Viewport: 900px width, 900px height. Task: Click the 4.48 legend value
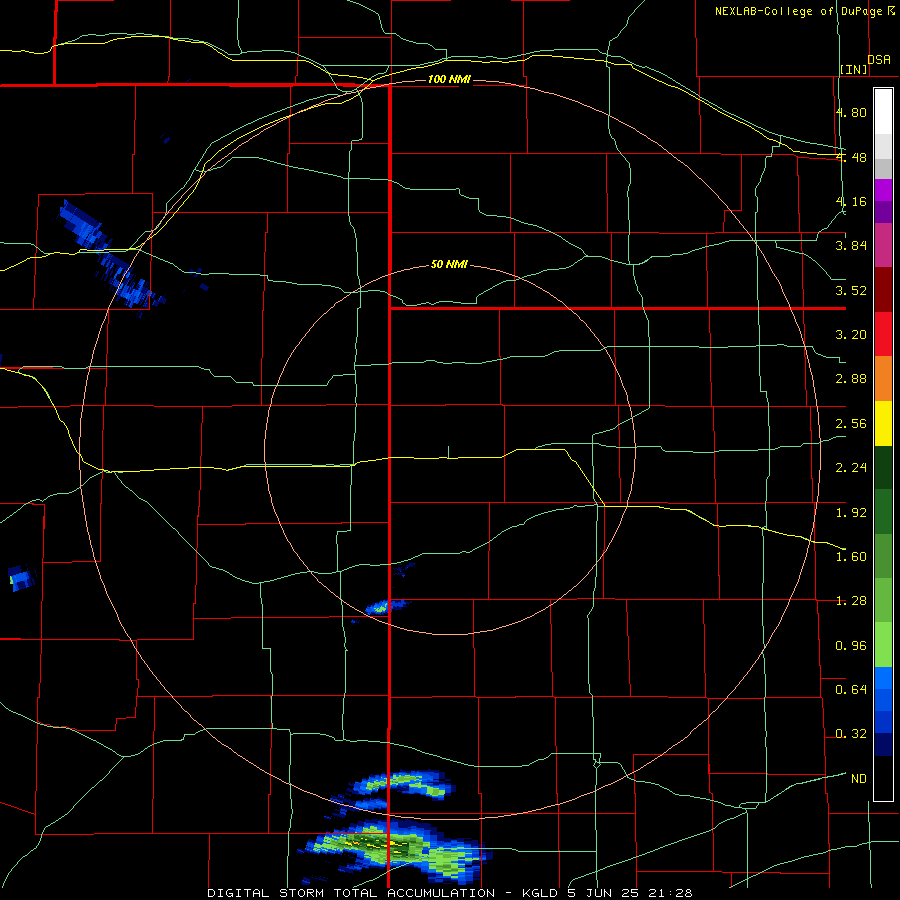[x=851, y=157]
